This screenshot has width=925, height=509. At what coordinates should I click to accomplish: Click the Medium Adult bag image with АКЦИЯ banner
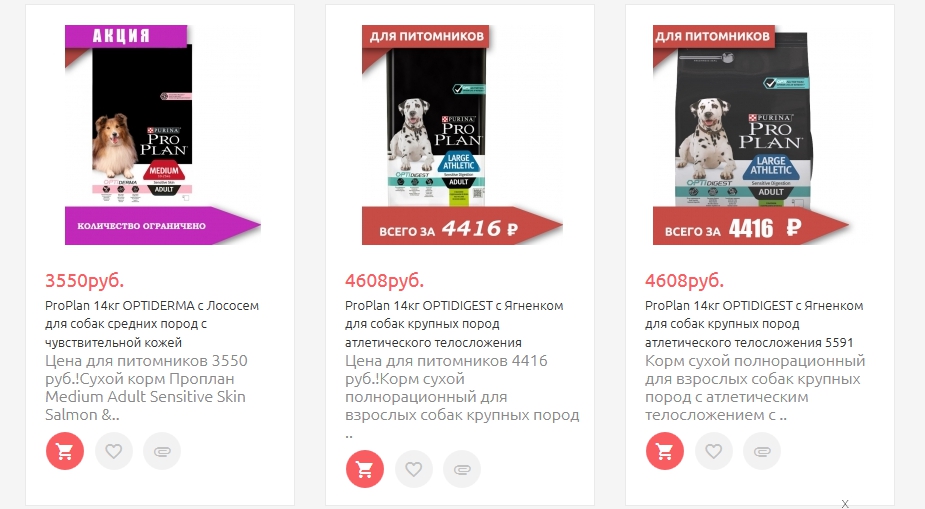click(162, 134)
